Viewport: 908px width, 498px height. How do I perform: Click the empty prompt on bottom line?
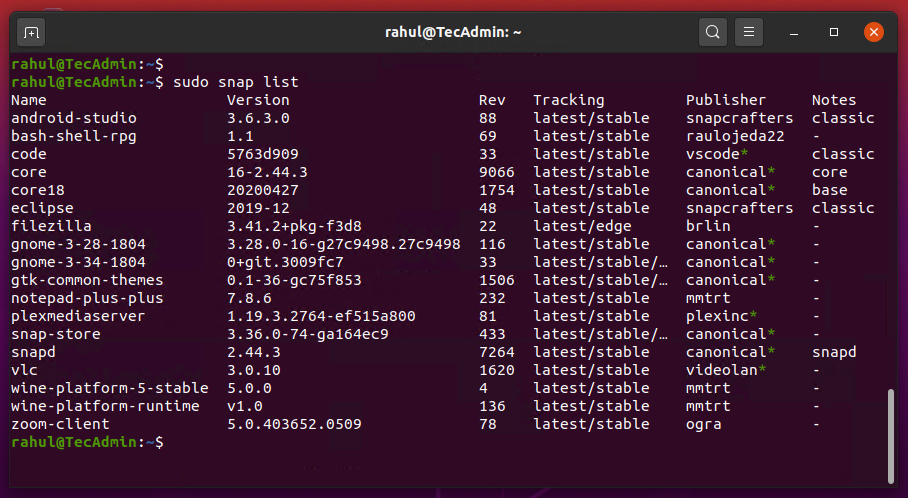pyautogui.click(x=87, y=442)
